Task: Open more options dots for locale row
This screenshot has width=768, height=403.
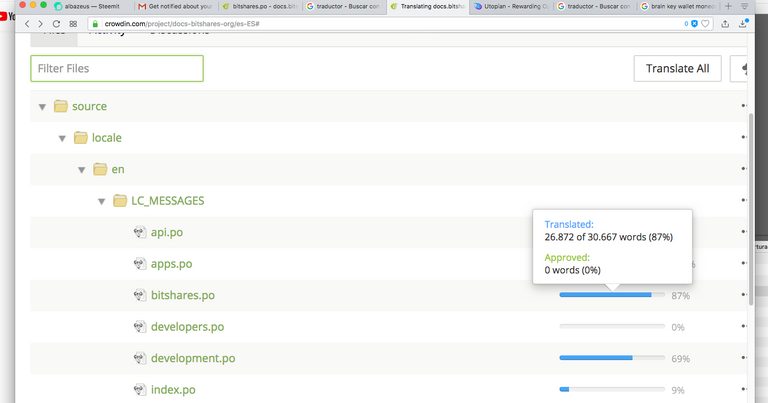Action: click(x=744, y=137)
